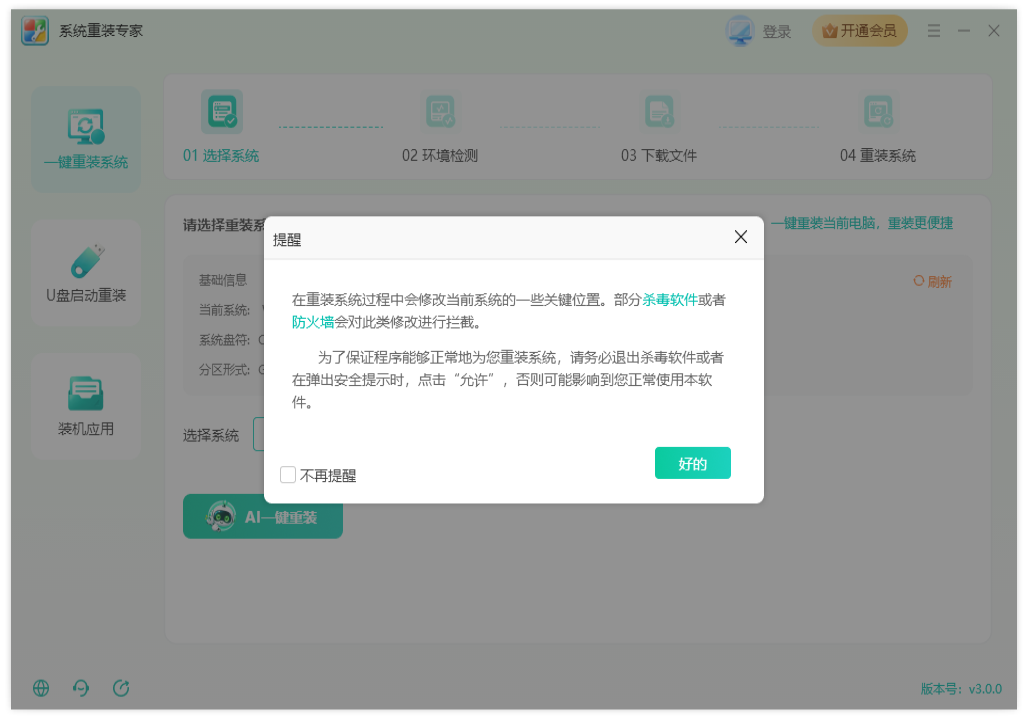
Task: Click the 一键重装当前电脑，重装更便捷 text
Action: click(862, 223)
